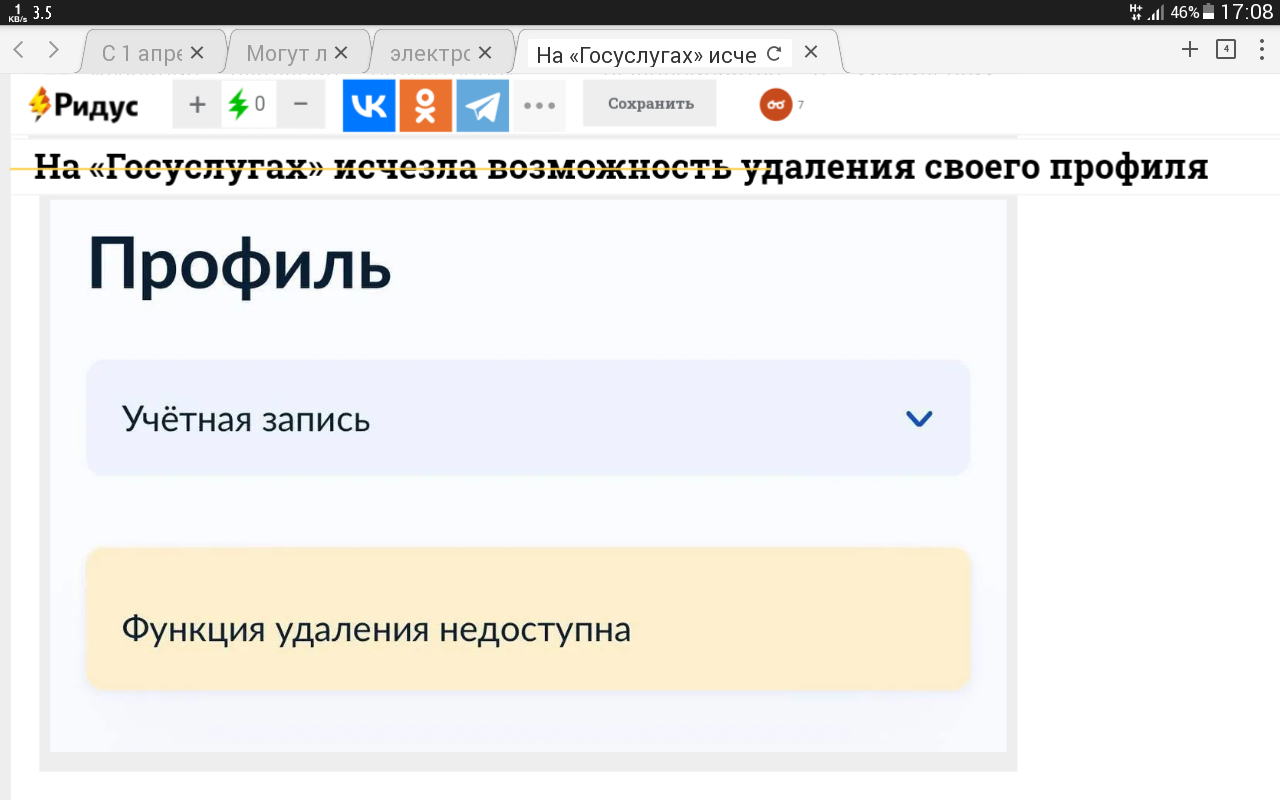Open more sharing options (three dots)

[x=540, y=105]
